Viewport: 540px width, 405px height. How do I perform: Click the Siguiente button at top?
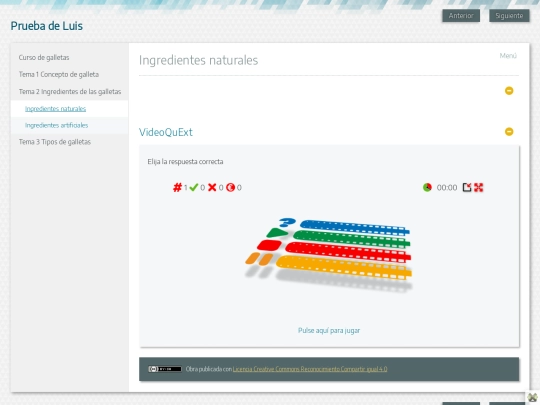coord(509,16)
